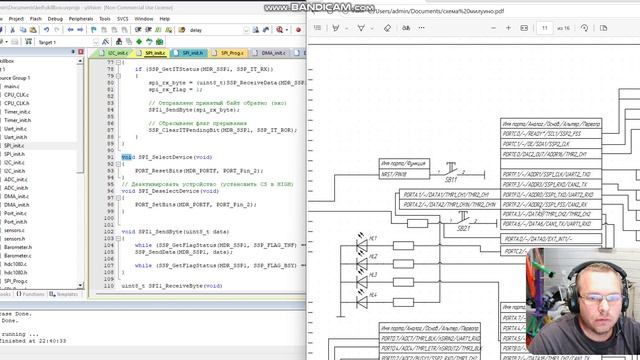The height and width of the screenshot is (360, 640).
Task: Click the Options for Target wand icon
Action: pos(106,42)
